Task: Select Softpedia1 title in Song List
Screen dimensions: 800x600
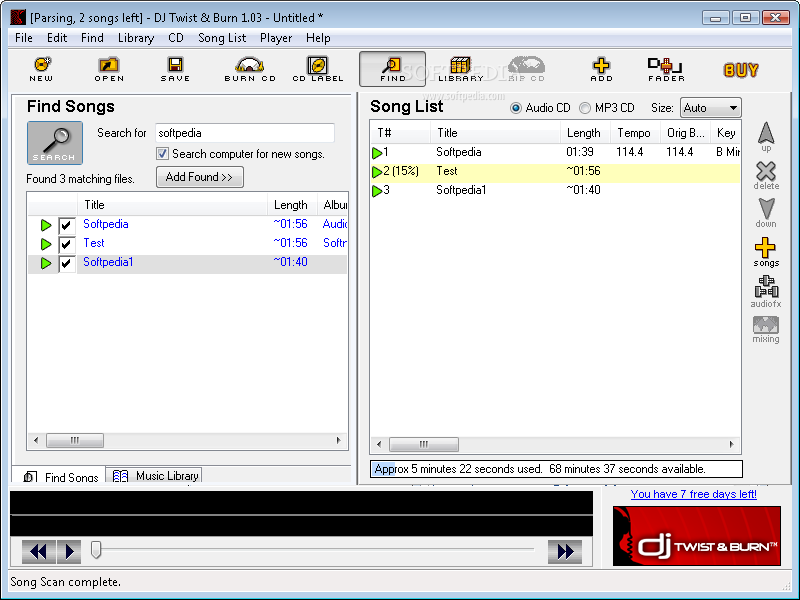Action: pos(461,190)
